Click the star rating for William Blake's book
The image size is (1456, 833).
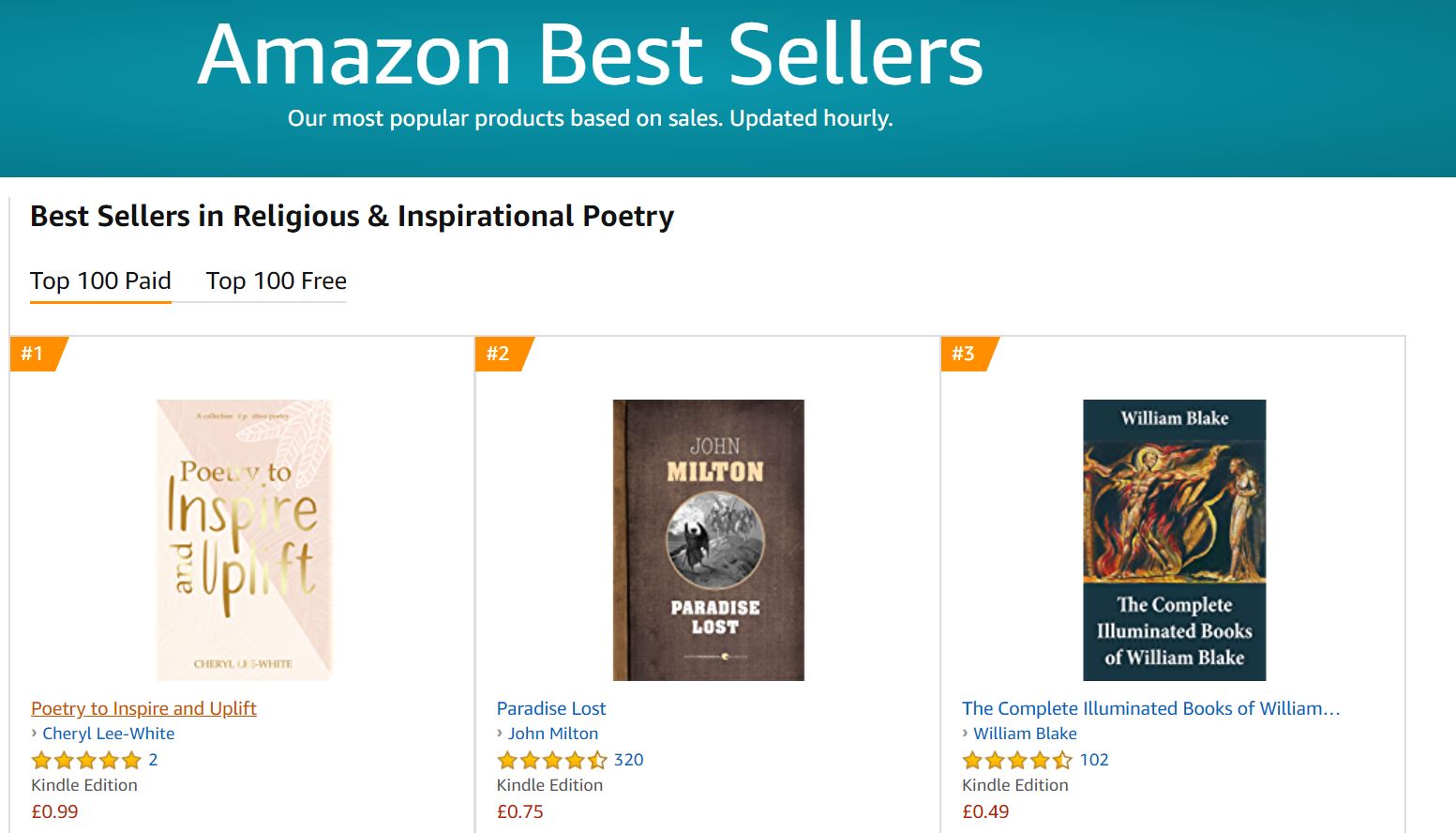click(1016, 760)
